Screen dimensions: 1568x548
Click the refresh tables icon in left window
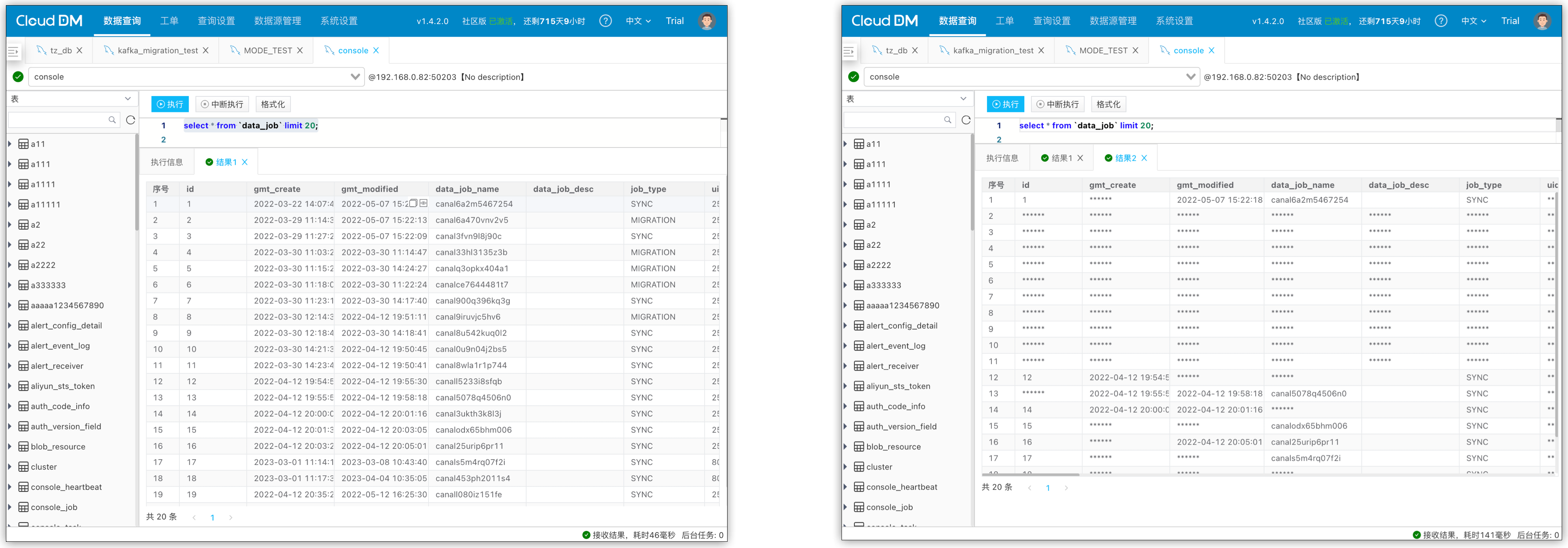(130, 120)
